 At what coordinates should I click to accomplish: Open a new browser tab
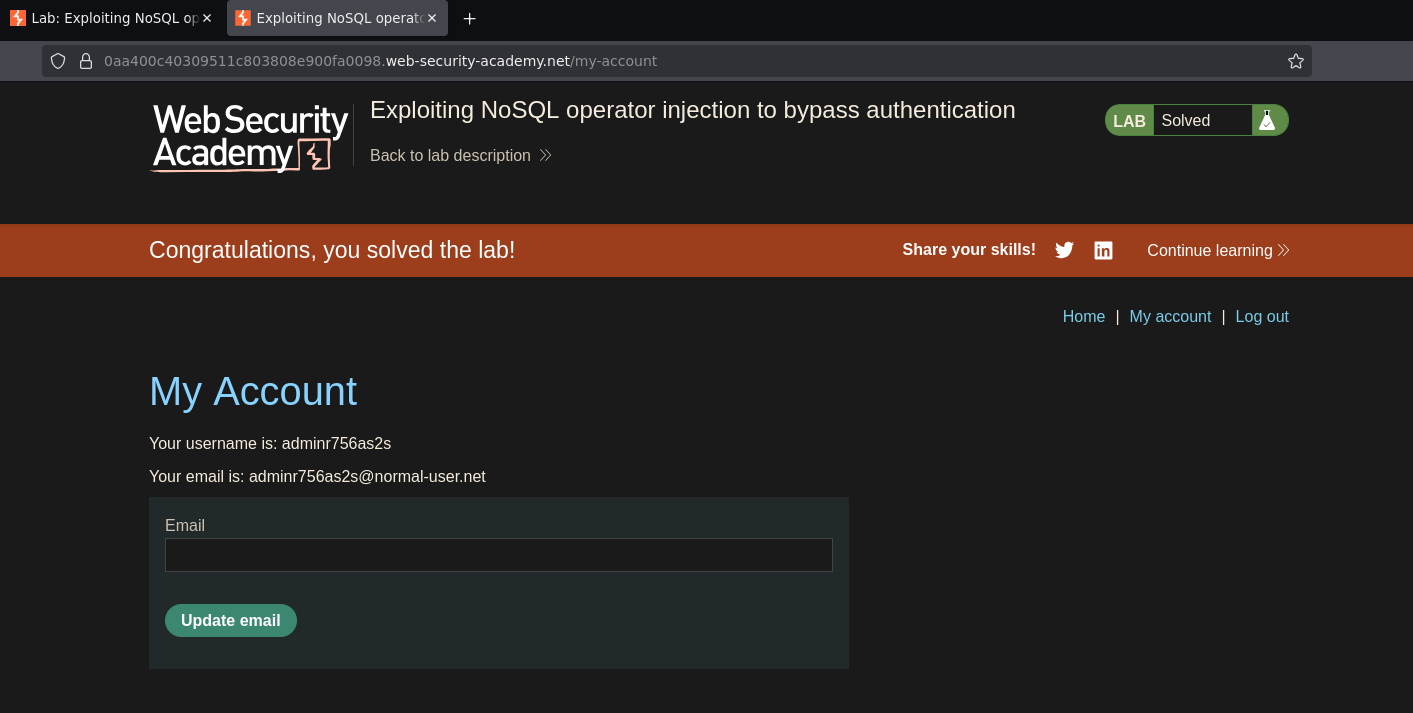[469, 18]
